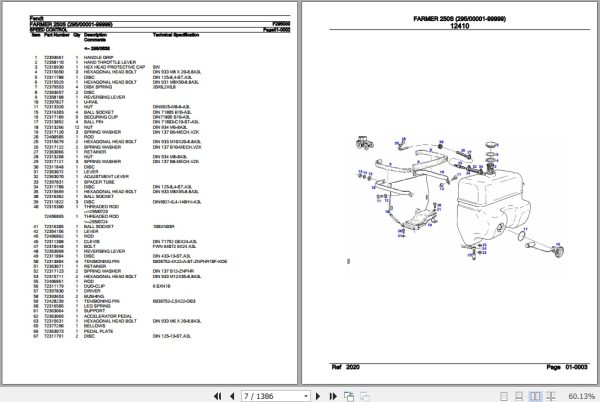Select continuous scrolling page mode

pos(519,396)
